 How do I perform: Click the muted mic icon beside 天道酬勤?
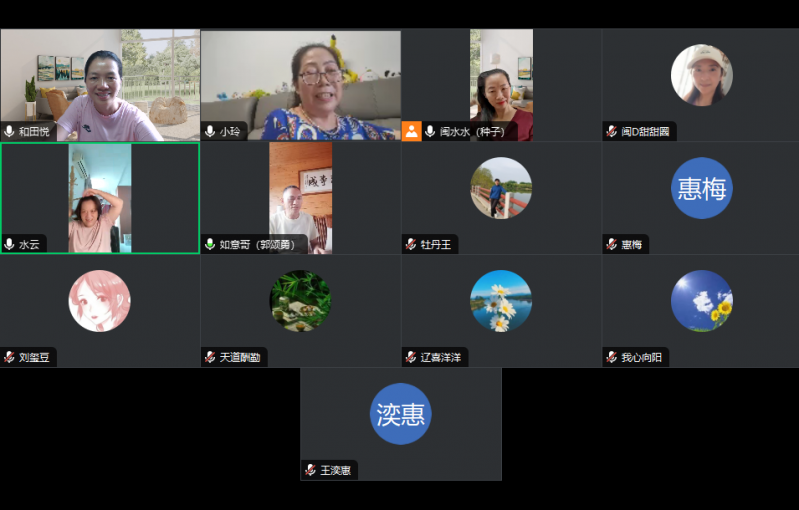(211, 357)
